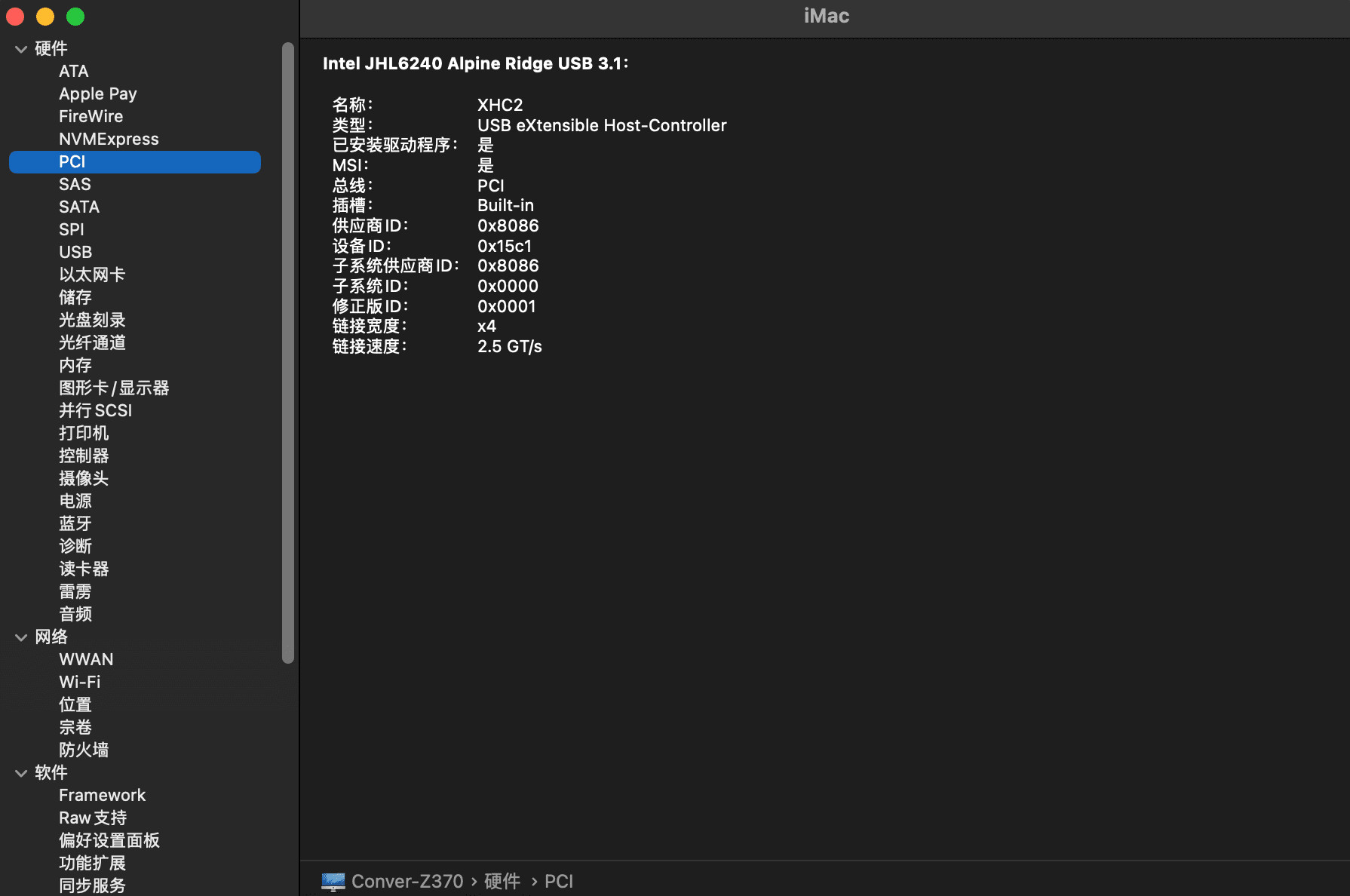Viewport: 1350px width, 896px height.
Task: Click the USB eXtensible Host-Controller value
Action: pos(602,125)
